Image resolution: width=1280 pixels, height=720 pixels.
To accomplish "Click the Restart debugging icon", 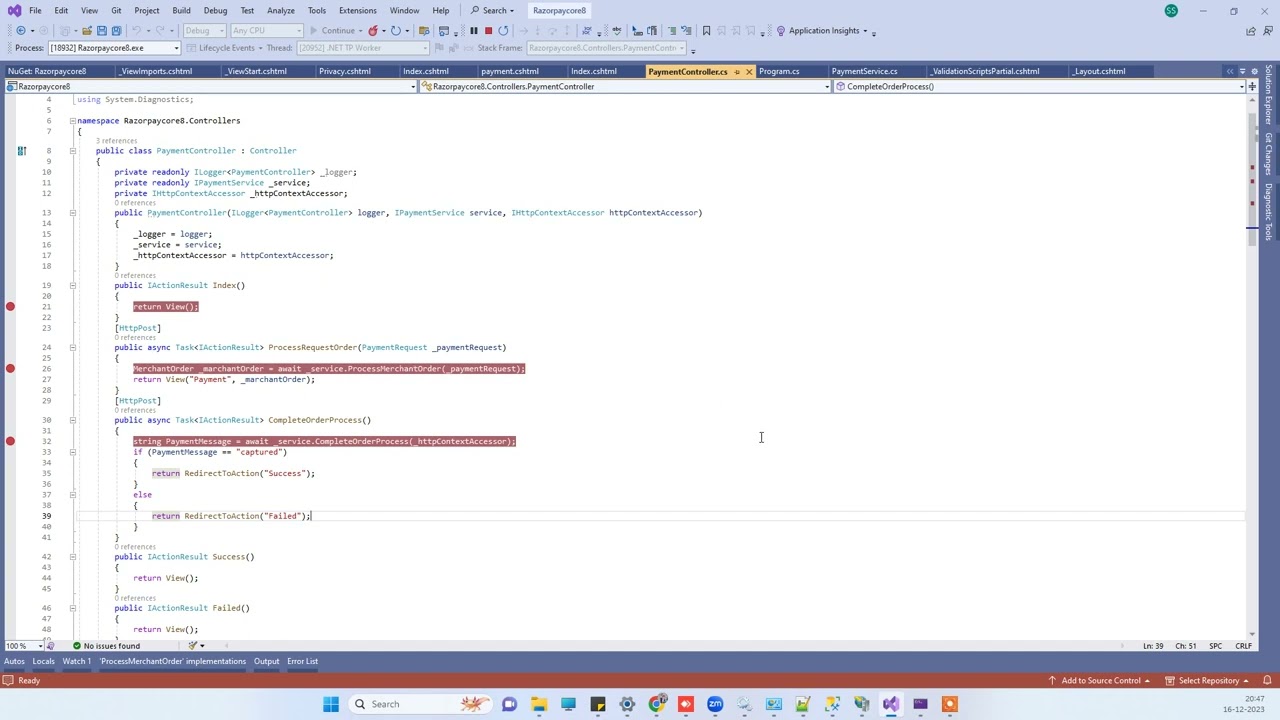I will click(x=503, y=31).
